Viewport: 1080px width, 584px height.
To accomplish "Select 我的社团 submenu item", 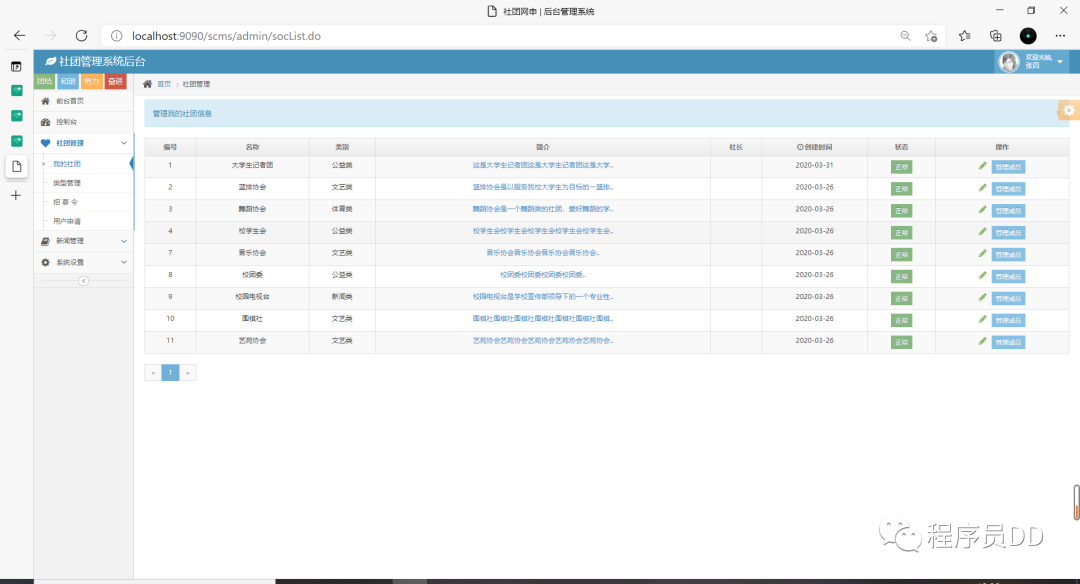I will [67, 164].
